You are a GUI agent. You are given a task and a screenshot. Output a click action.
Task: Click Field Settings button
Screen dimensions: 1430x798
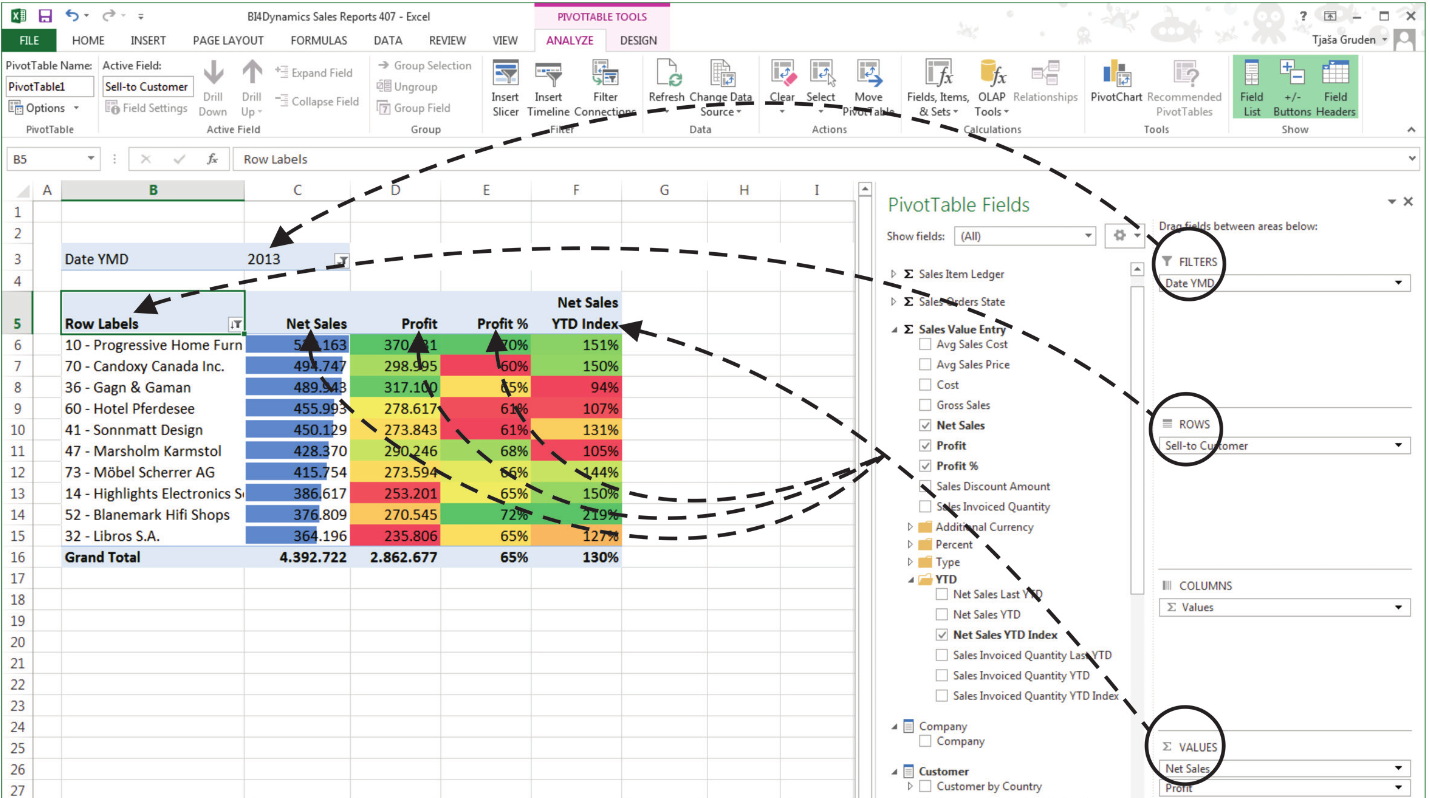coord(146,108)
